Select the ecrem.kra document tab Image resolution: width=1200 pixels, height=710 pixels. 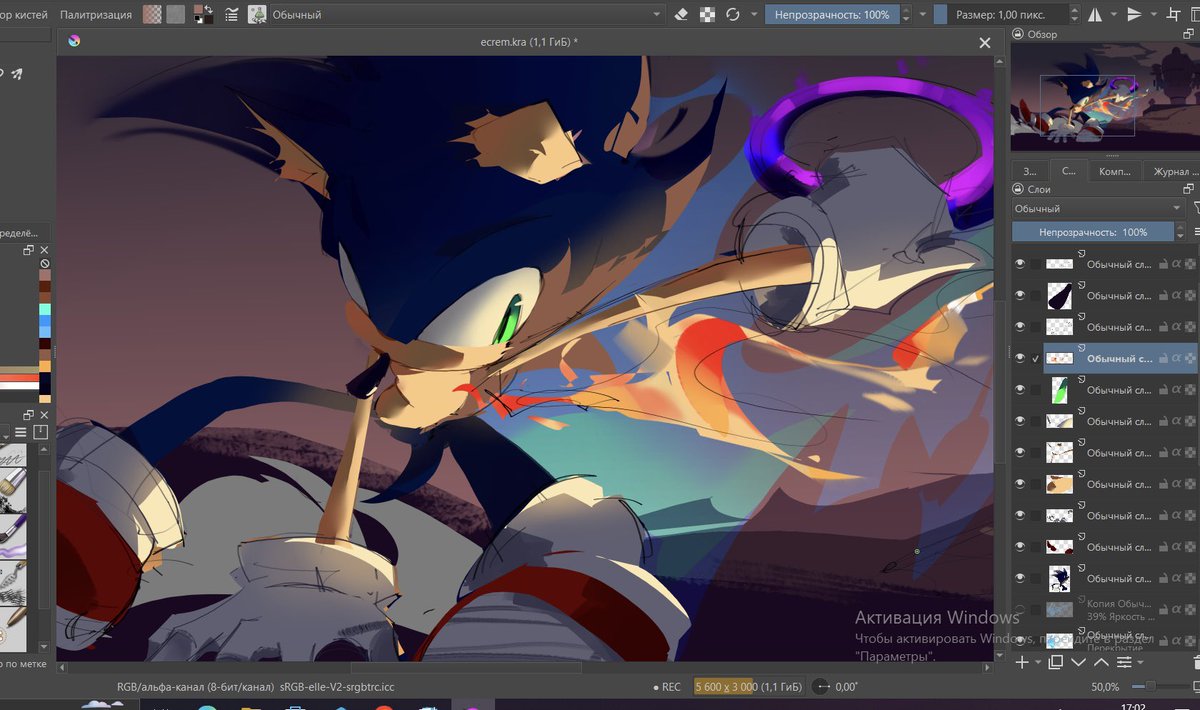pyautogui.click(x=528, y=42)
